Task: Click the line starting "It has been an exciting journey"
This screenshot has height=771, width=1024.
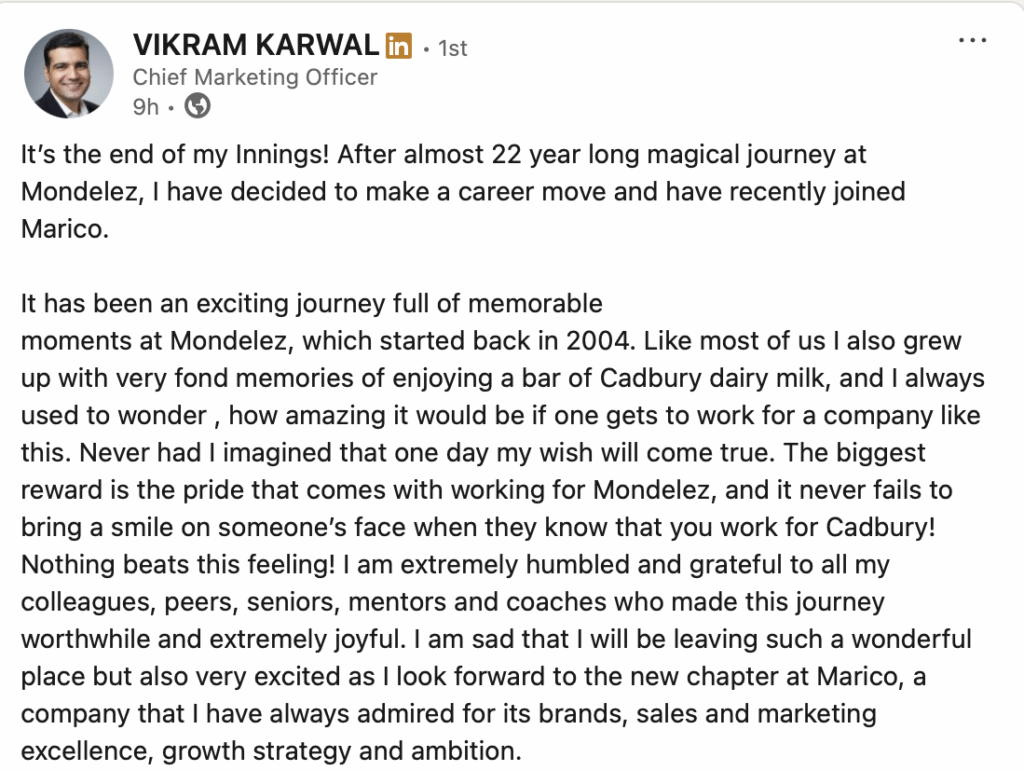Action: pyautogui.click(x=311, y=303)
